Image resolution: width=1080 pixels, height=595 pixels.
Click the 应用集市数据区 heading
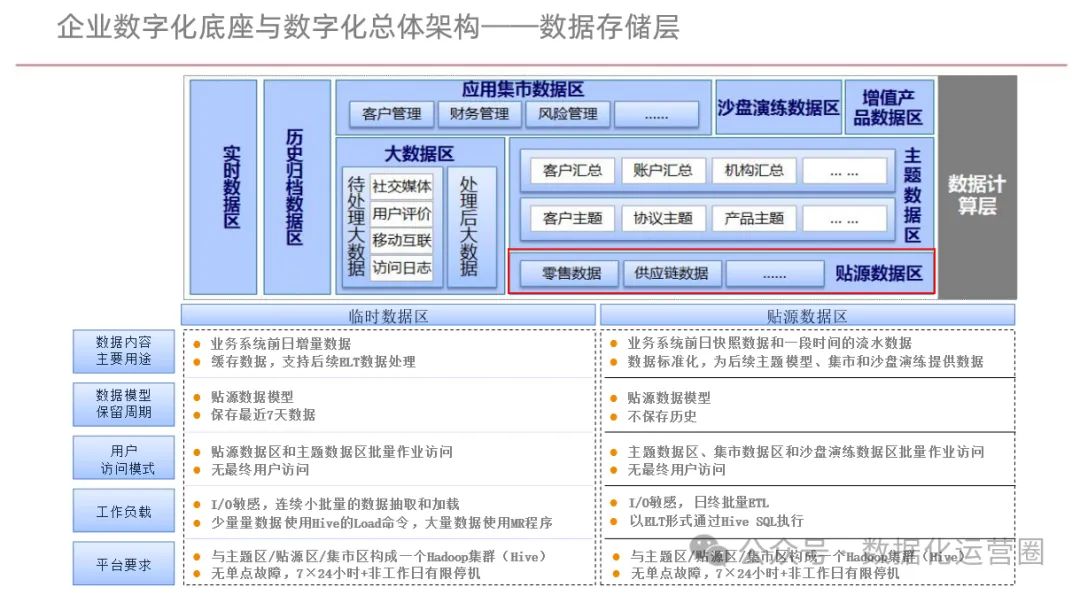pos(523,90)
